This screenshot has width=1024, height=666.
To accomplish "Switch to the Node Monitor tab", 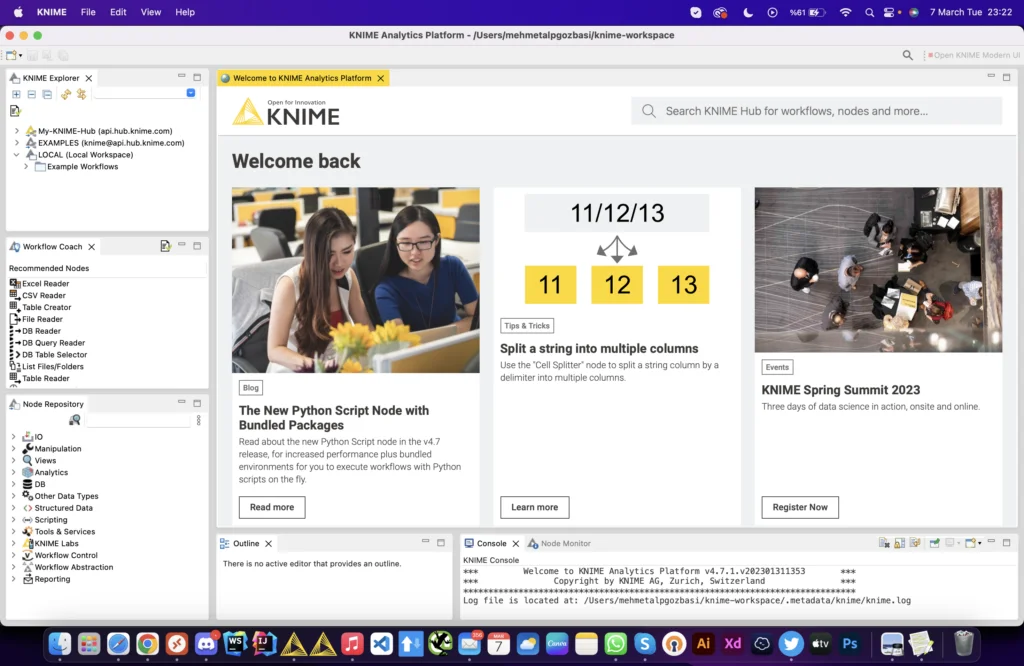I will pyautogui.click(x=565, y=543).
